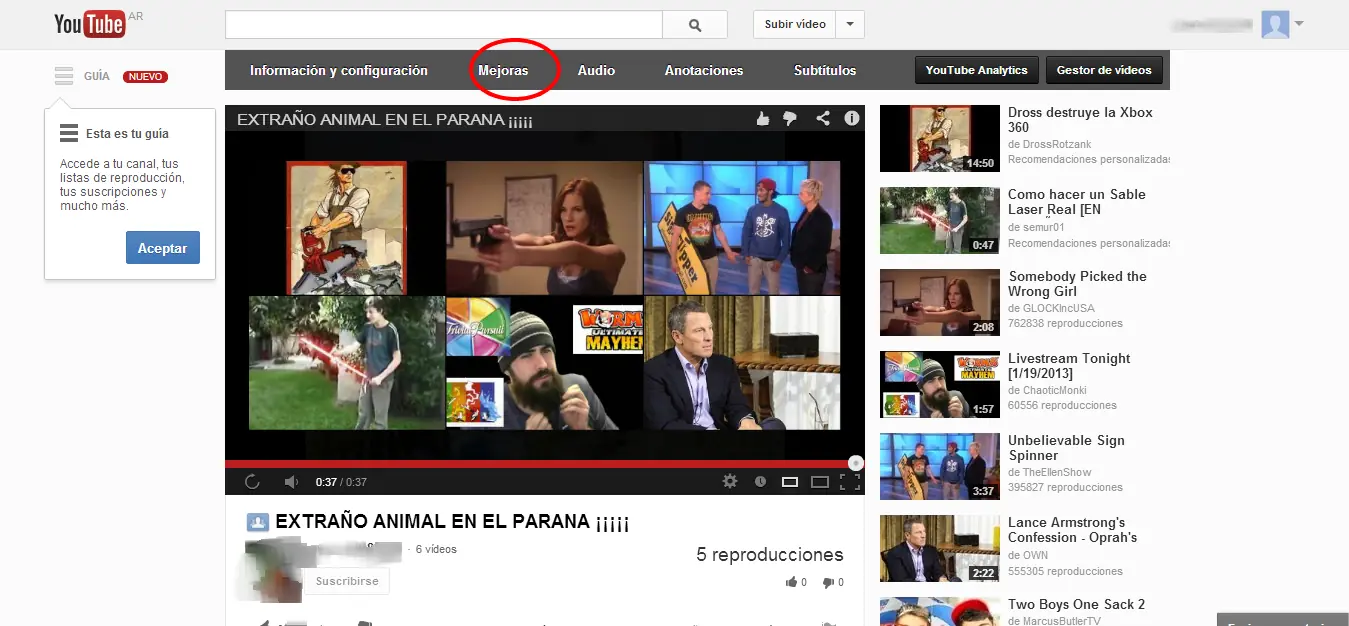Enter fullscreen mode in the player
Screen dimensions: 1349x626
[x=850, y=482]
